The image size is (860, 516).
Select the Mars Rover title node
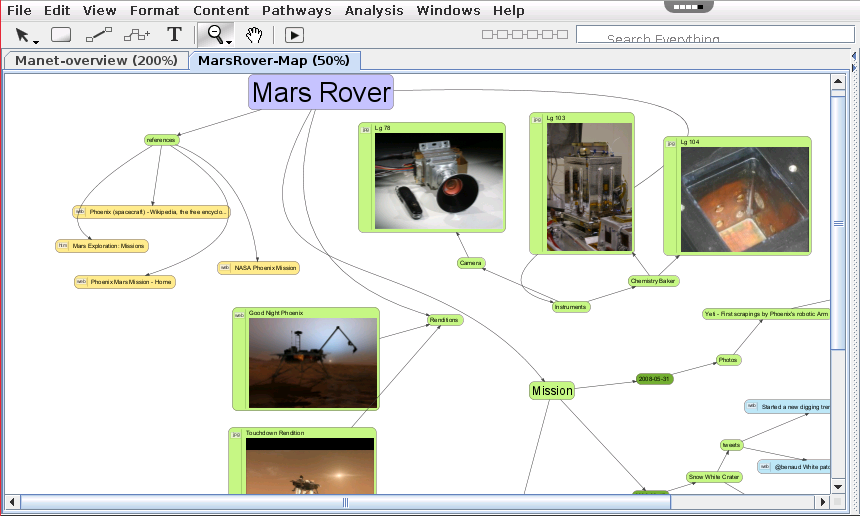point(321,92)
